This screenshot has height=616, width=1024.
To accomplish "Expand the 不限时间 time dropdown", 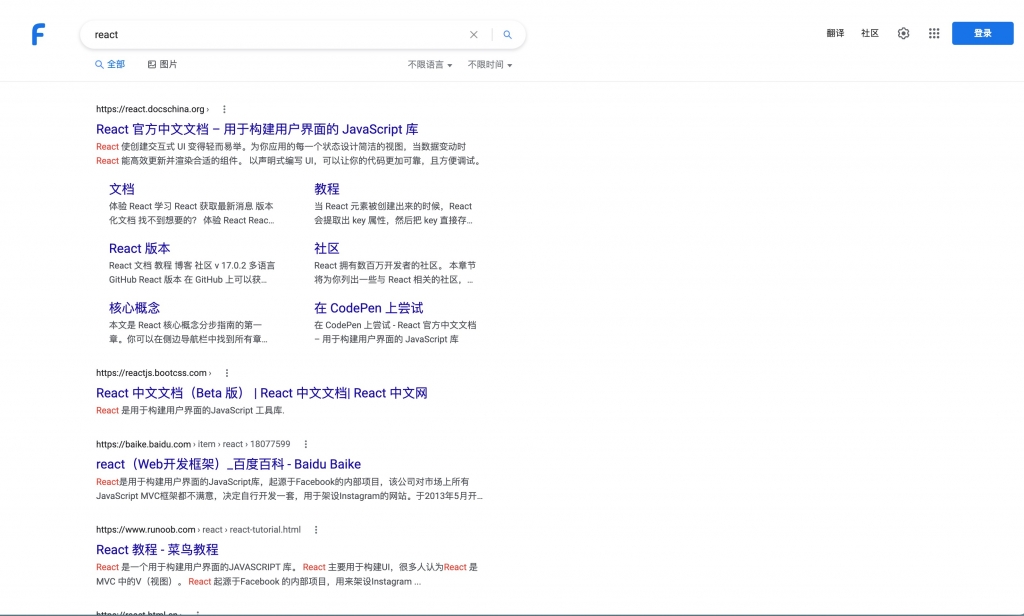I will [490, 65].
